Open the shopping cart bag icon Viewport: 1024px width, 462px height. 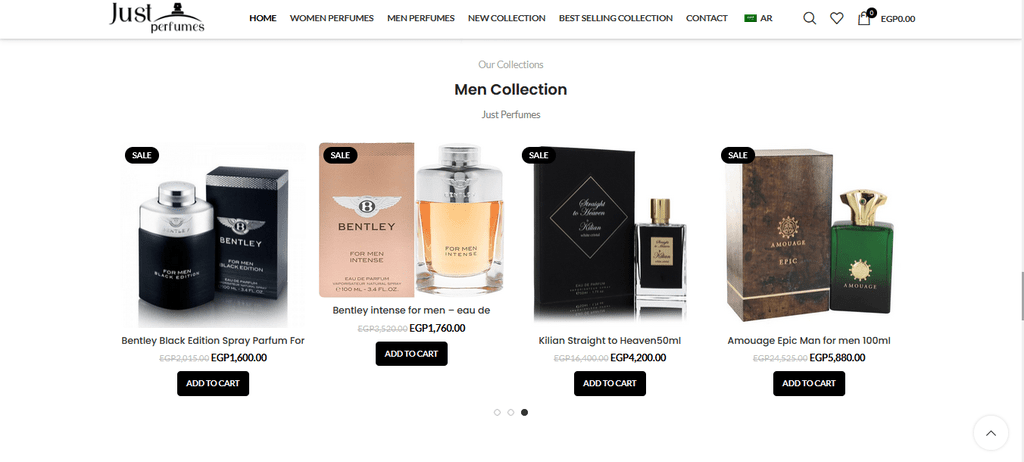tap(865, 18)
